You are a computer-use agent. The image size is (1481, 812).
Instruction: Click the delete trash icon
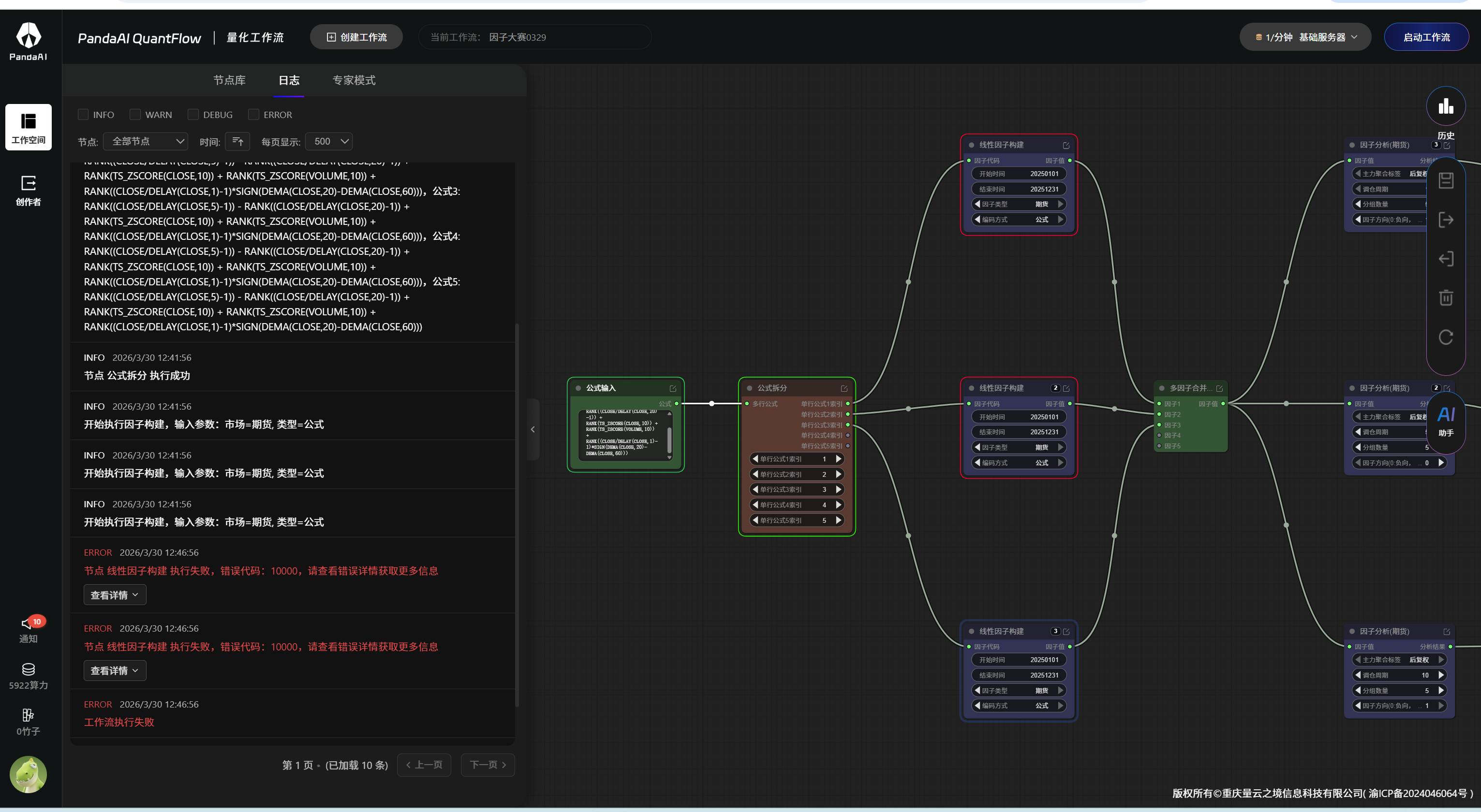click(1445, 298)
